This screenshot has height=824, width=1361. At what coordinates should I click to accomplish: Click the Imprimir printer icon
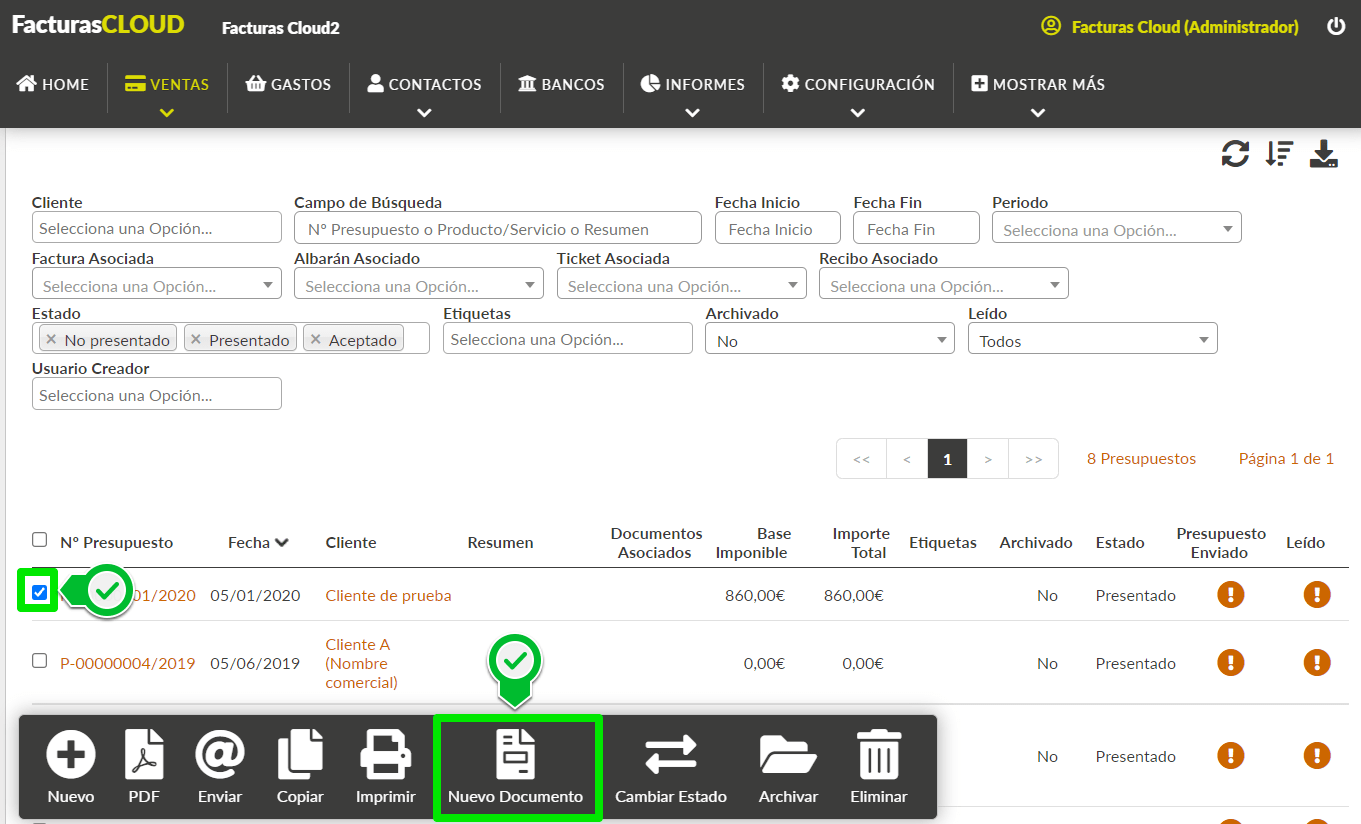(385, 755)
